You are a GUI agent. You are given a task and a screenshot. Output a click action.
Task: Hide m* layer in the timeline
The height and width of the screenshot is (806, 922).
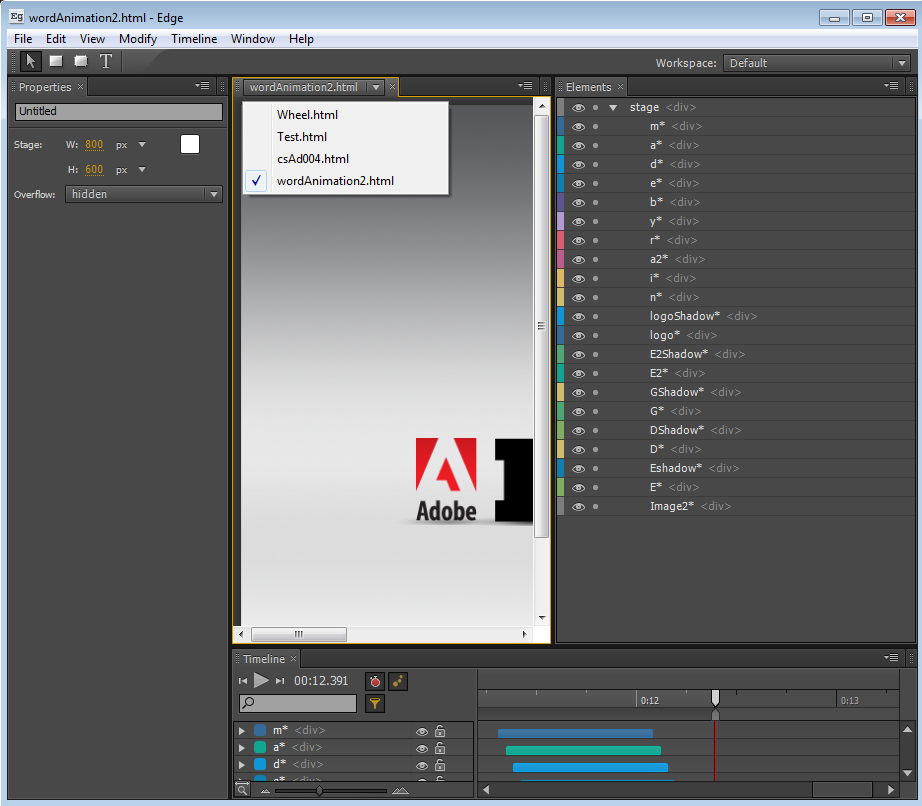[x=422, y=731]
